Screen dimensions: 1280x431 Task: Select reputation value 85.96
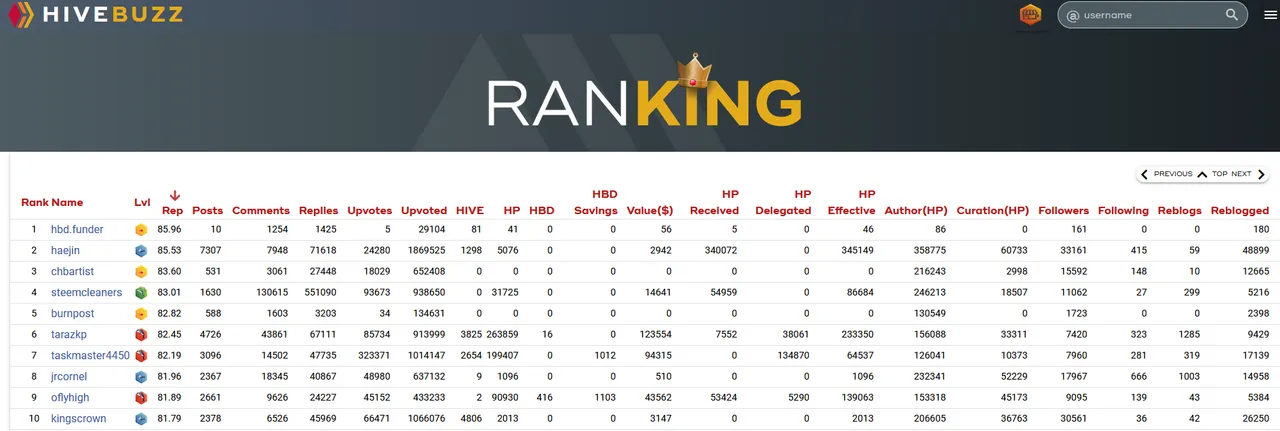click(169, 230)
